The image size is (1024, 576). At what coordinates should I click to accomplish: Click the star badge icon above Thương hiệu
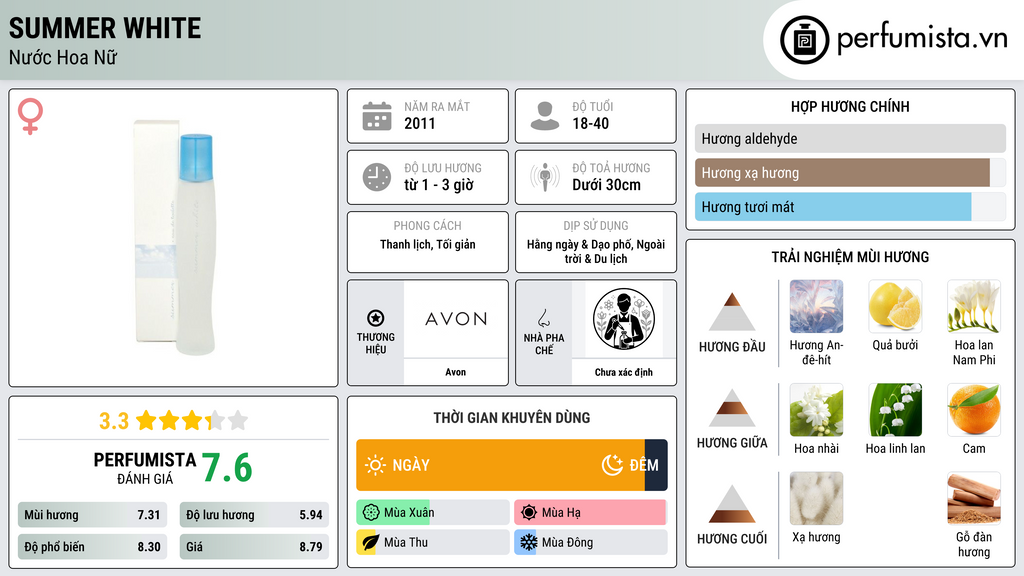(x=376, y=318)
